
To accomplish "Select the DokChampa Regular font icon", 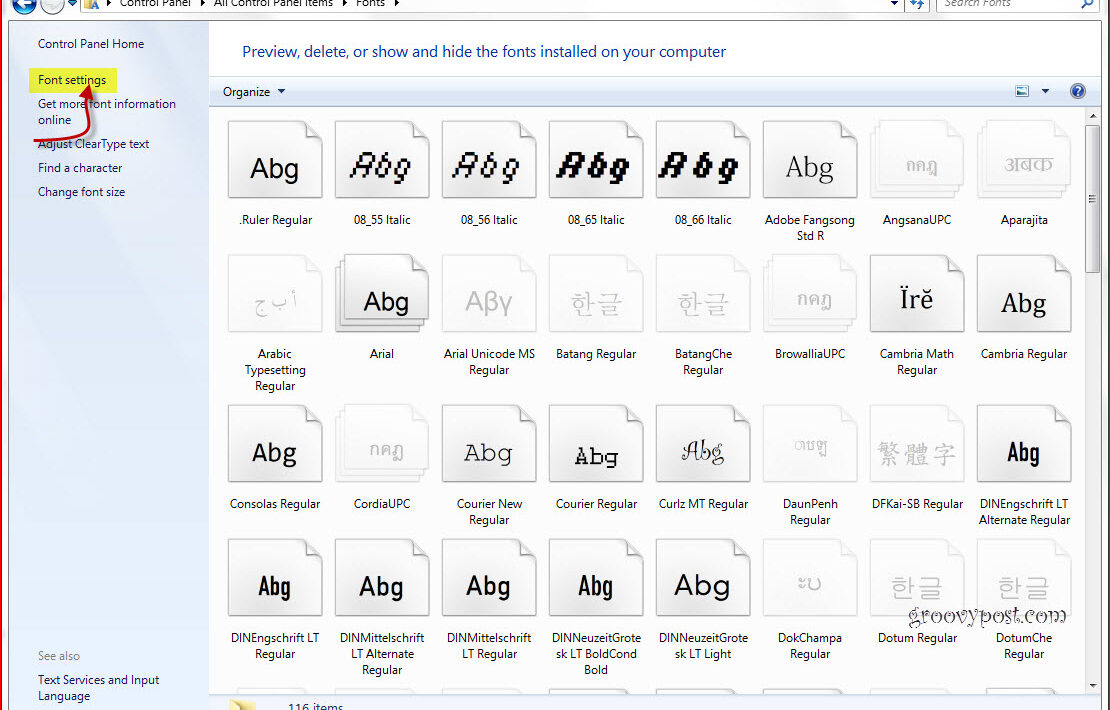I will (810, 578).
